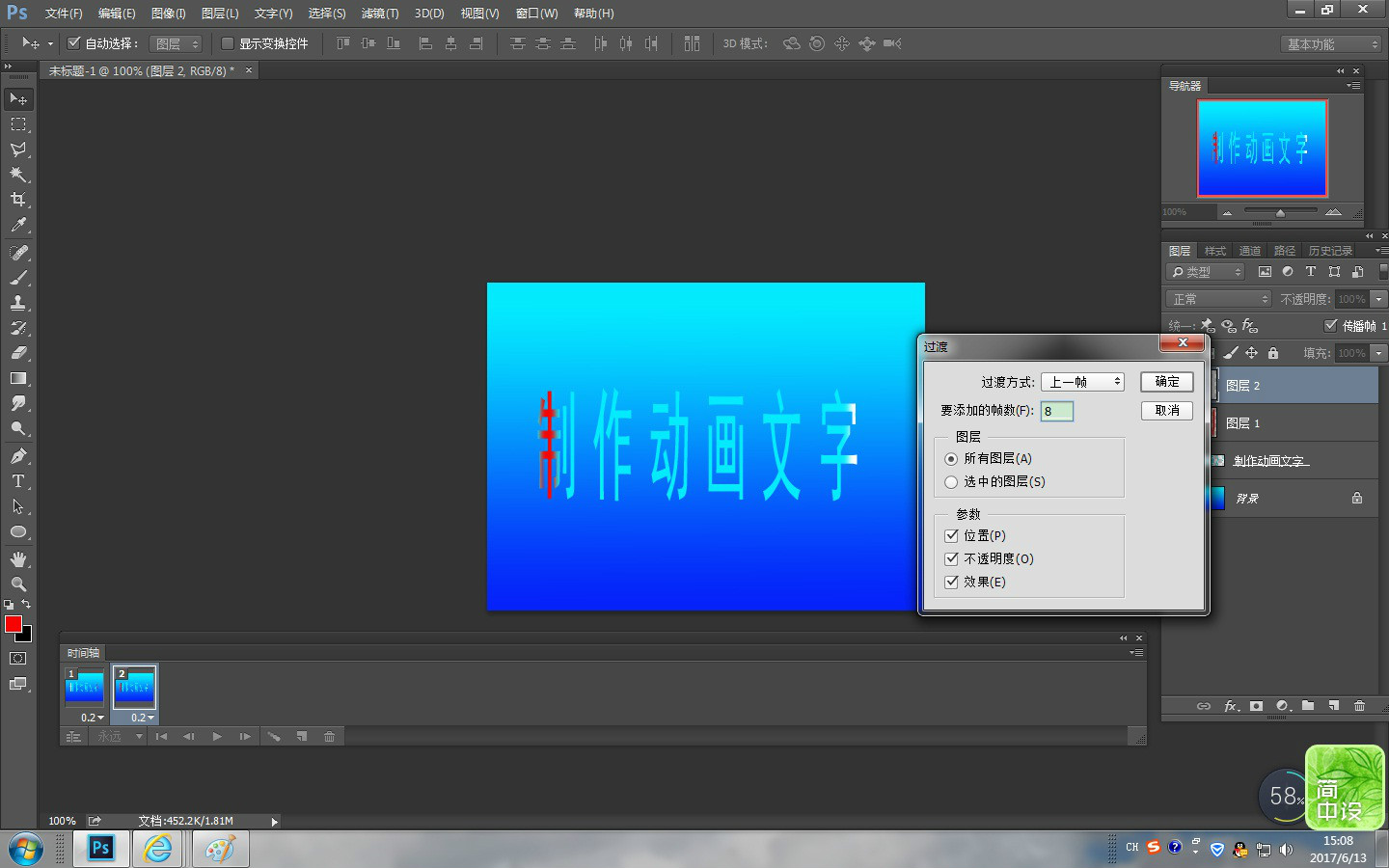Play the timeline animation
The height and width of the screenshot is (868, 1389).
217,737
